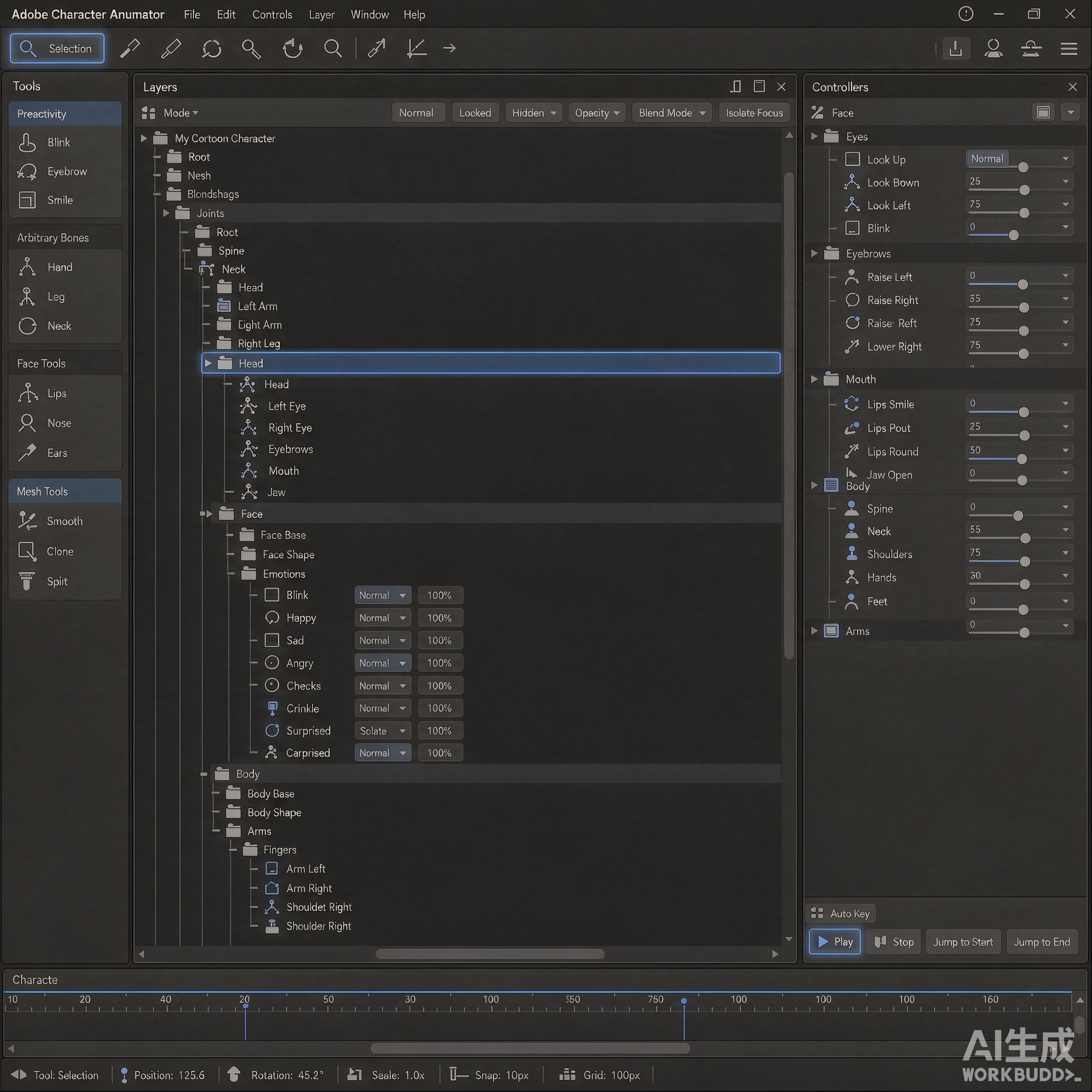
Task: Click the export download icon in toolbar
Action: [x=955, y=49]
